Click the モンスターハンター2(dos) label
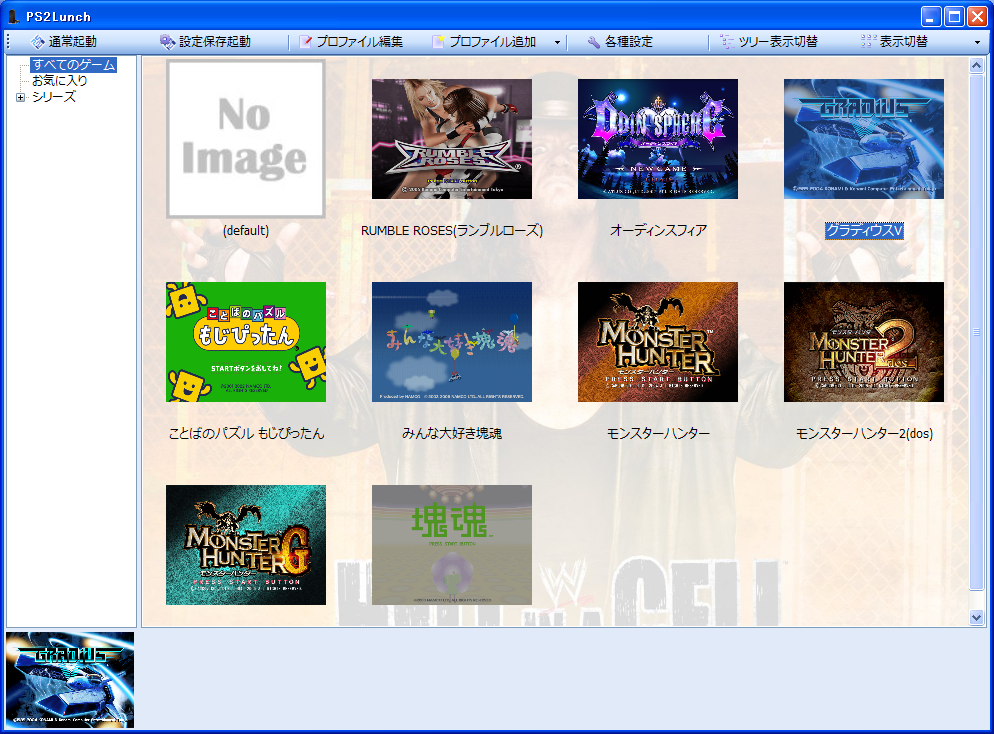 click(x=864, y=434)
